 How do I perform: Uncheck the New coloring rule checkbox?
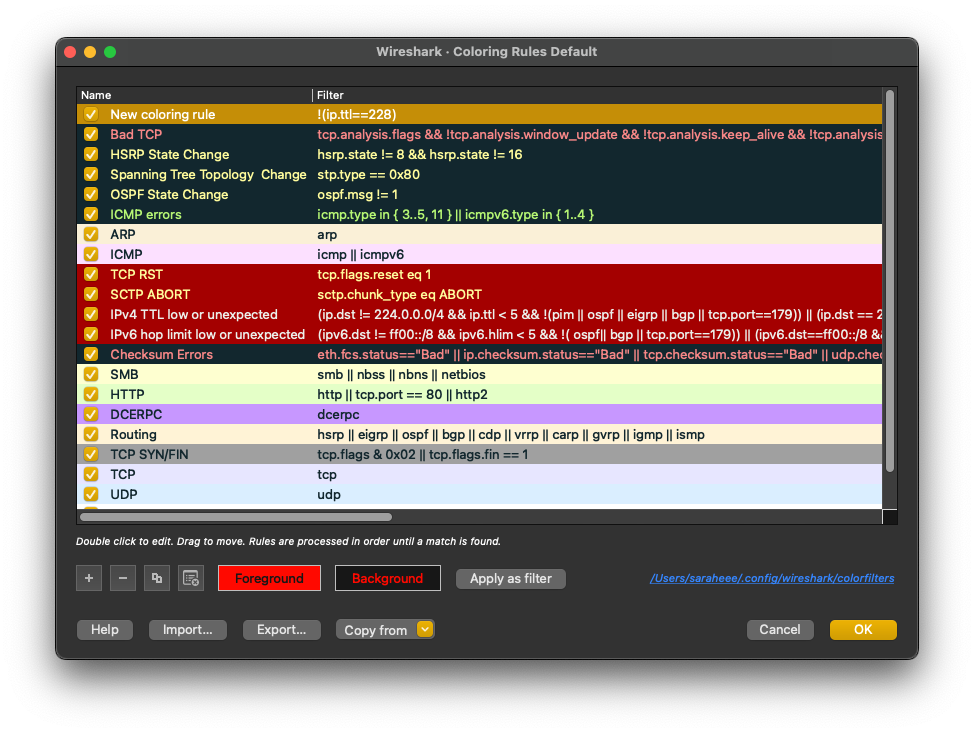click(91, 114)
